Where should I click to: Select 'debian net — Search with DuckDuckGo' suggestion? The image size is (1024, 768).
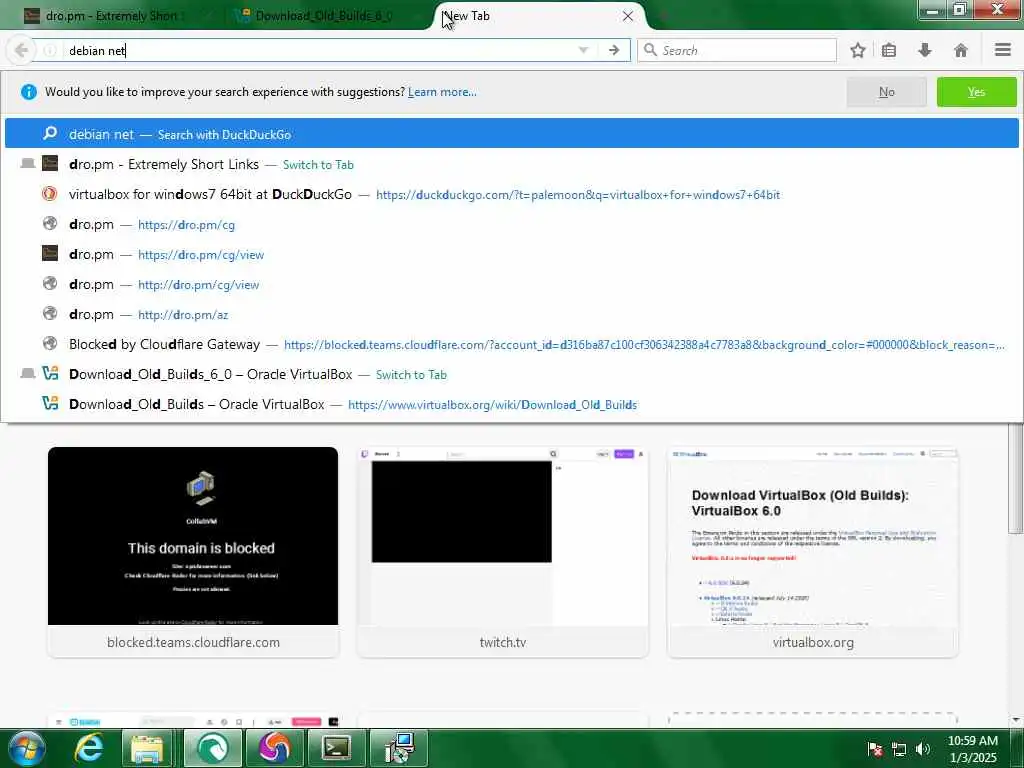511,134
